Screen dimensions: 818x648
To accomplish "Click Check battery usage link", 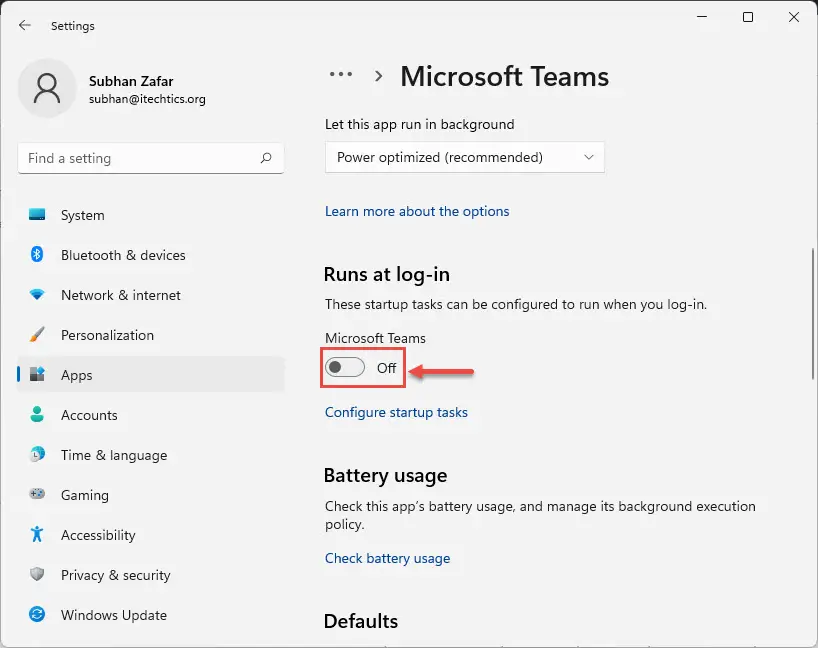I will click(387, 558).
